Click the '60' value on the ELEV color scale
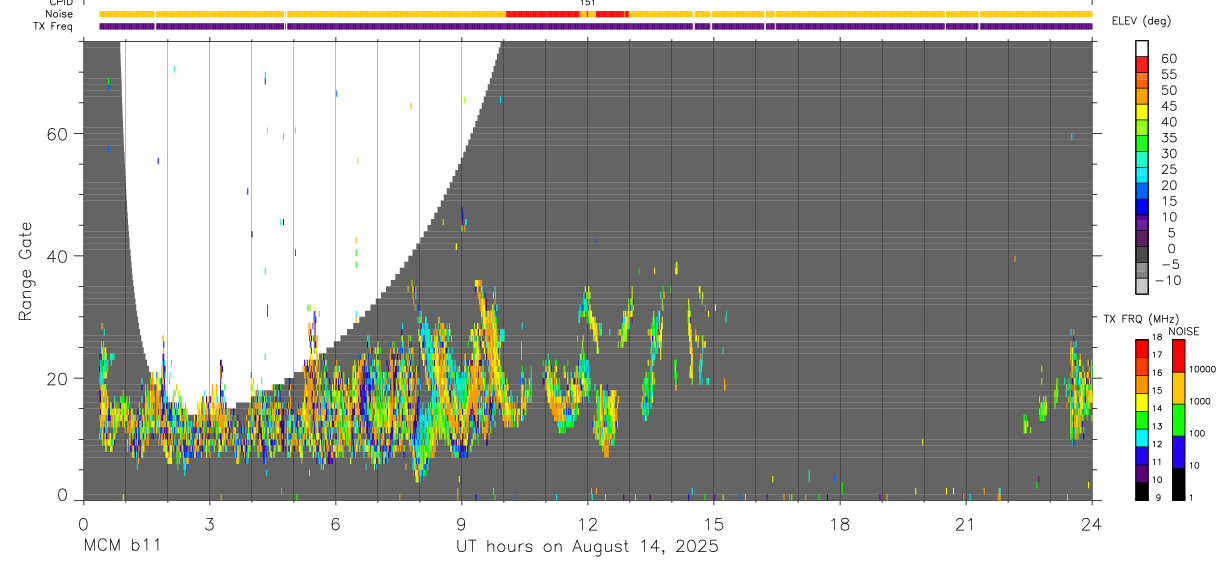 pos(1168,58)
